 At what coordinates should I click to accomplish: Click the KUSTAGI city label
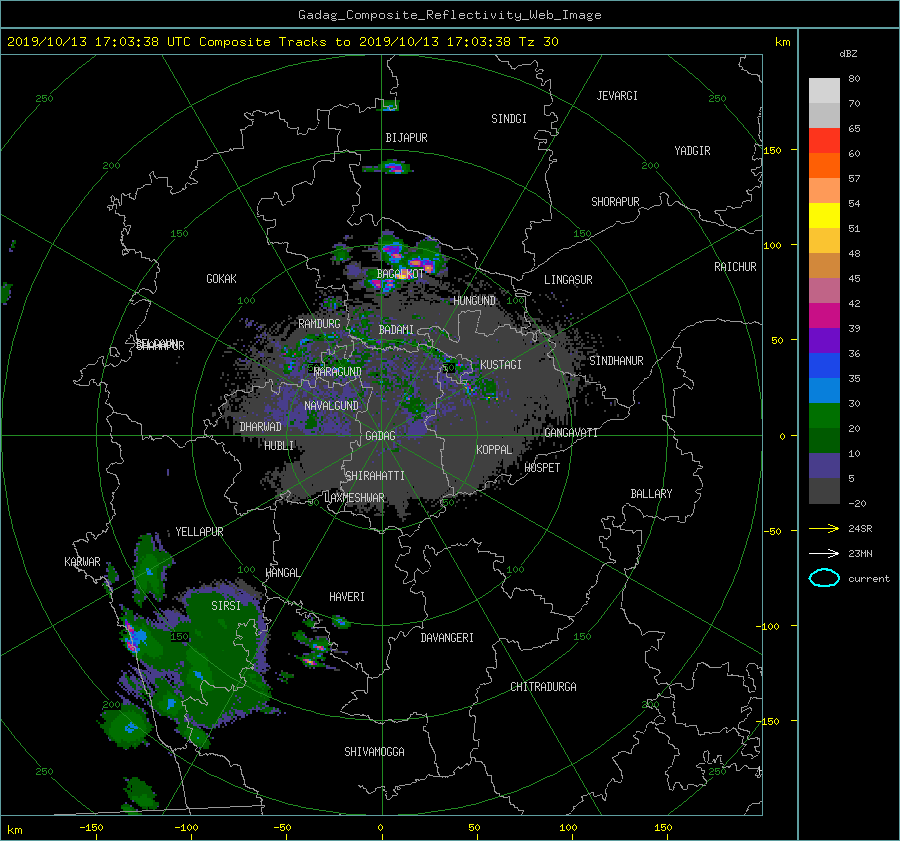point(501,365)
